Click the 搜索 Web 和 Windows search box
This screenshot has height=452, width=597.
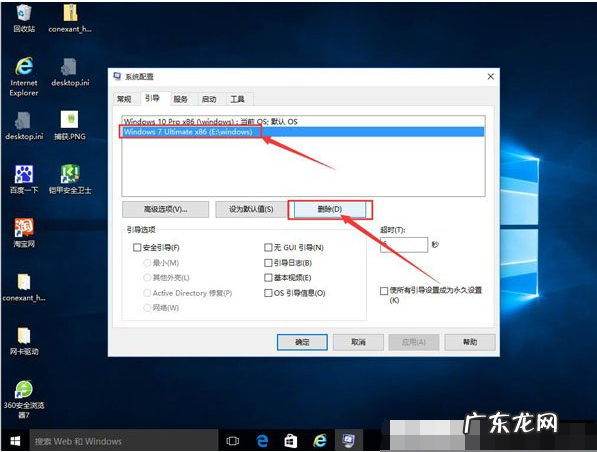tap(124, 441)
